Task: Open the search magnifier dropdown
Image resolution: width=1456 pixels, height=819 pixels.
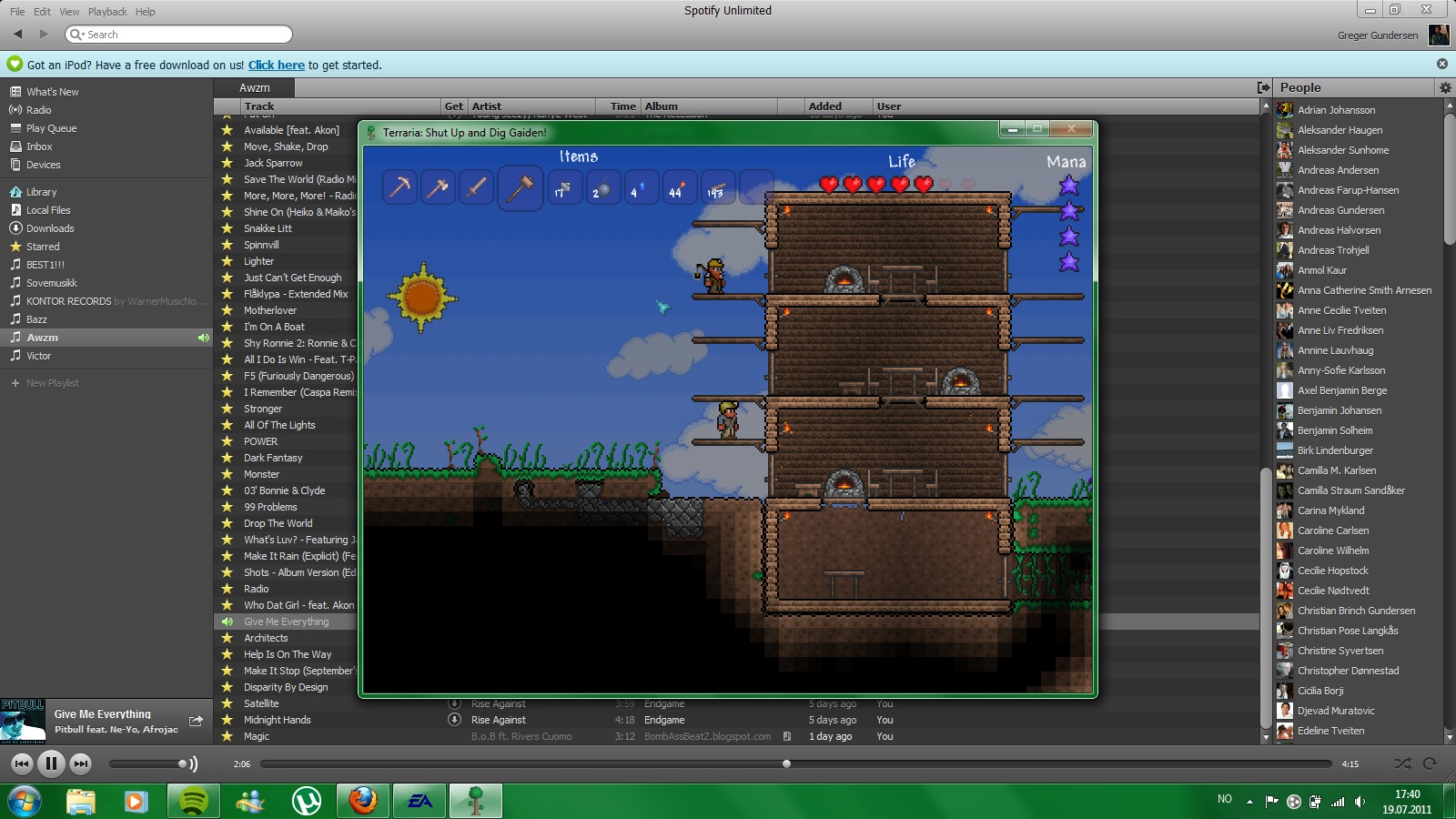Action: (76, 35)
